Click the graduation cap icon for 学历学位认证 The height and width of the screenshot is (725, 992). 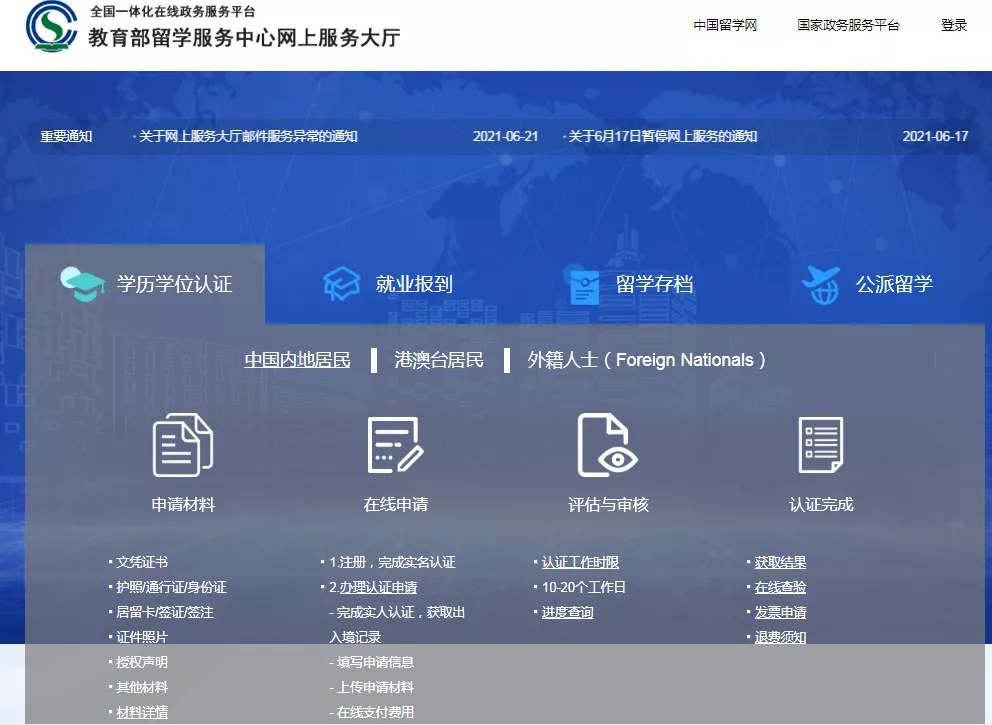click(82, 284)
